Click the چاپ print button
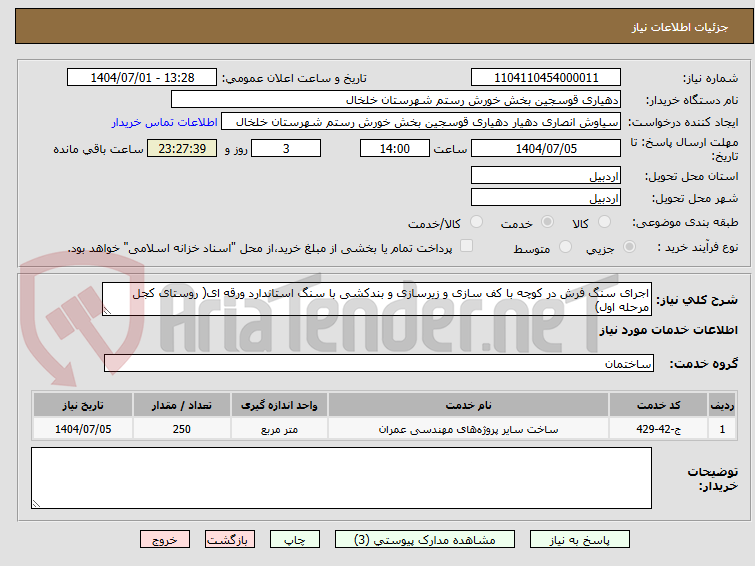The height and width of the screenshot is (566, 755). [x=295, y=540]
